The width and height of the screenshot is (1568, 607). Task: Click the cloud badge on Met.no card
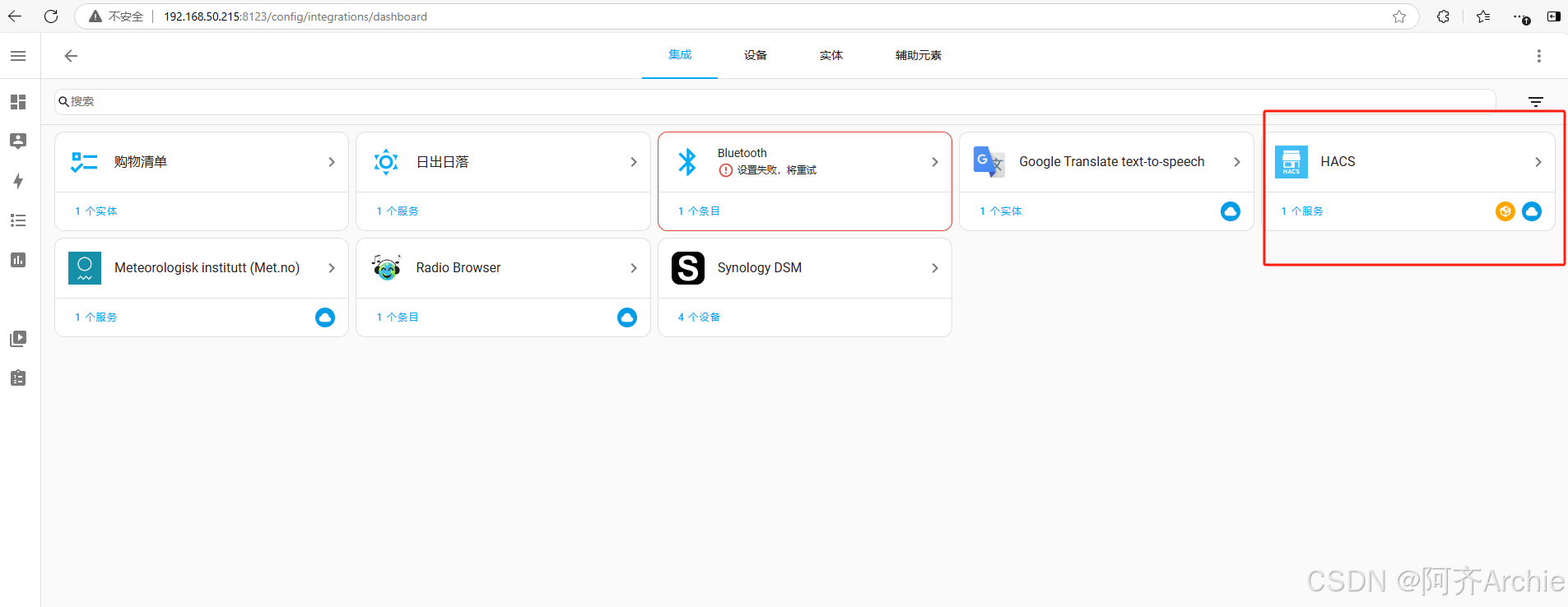[x=325, y=317]
